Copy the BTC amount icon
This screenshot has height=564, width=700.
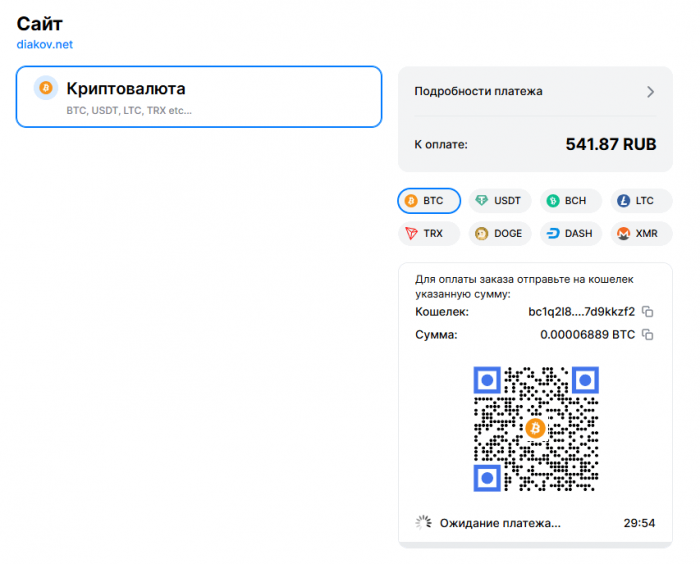[x=648, y=334]
